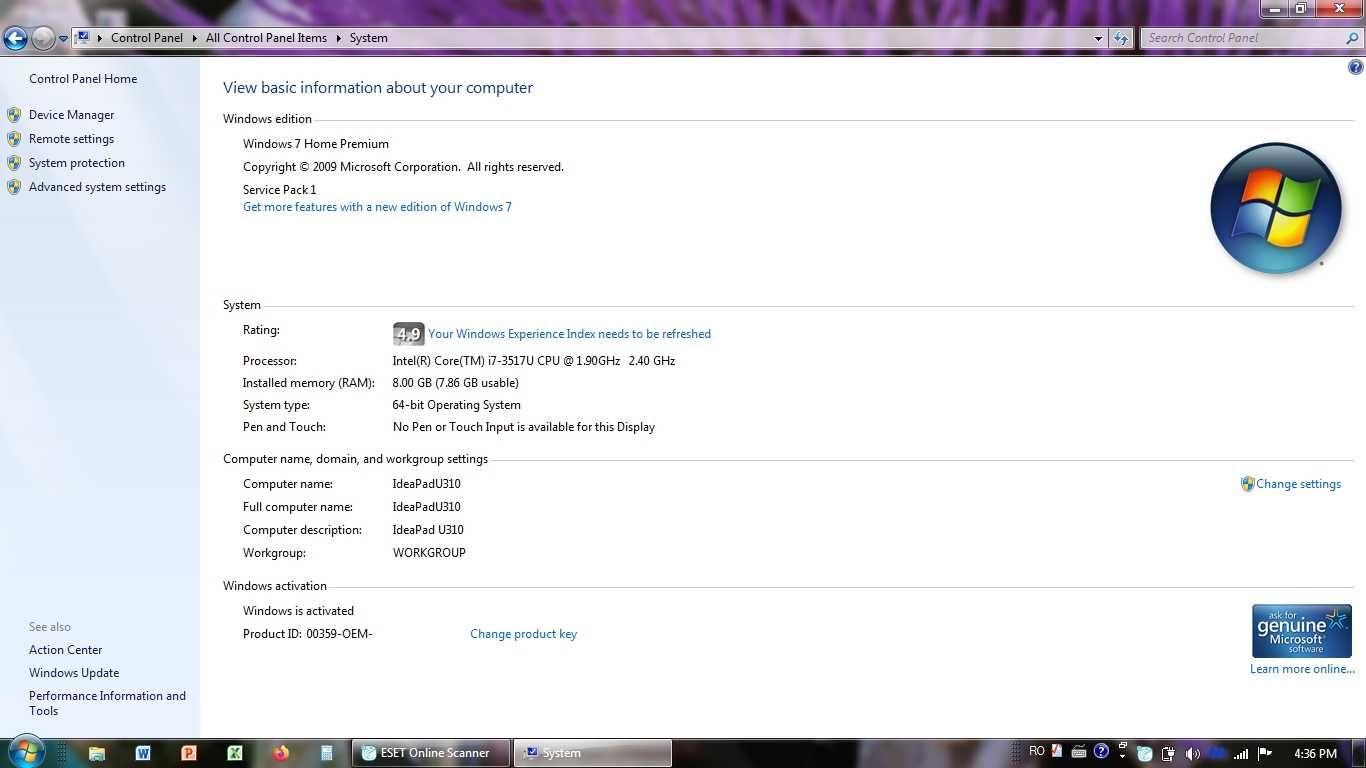The image size is (1366, 768).
Task: Click the power plug battery tray icon
Action: point(1170,754)
